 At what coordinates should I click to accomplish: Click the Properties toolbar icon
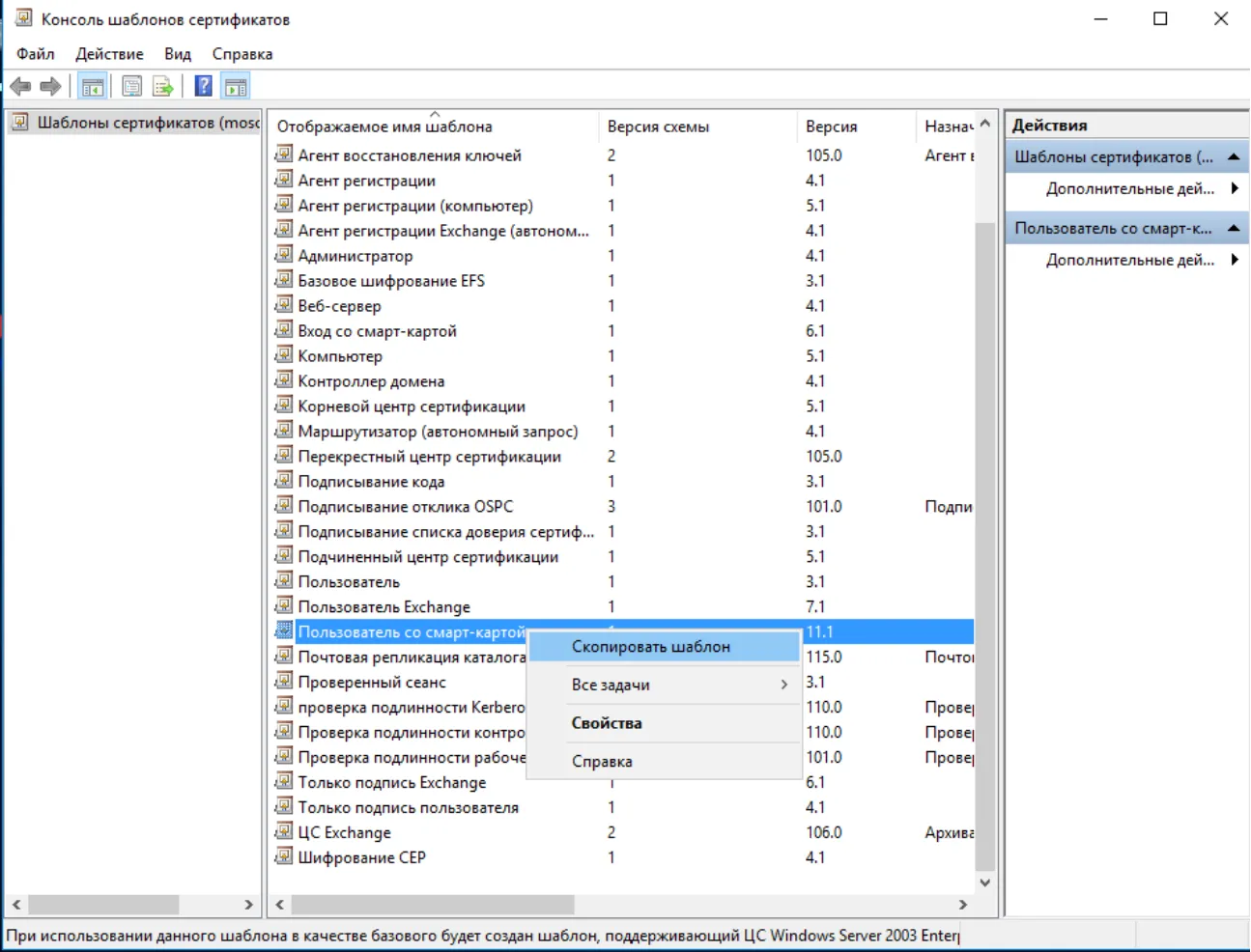132,87
